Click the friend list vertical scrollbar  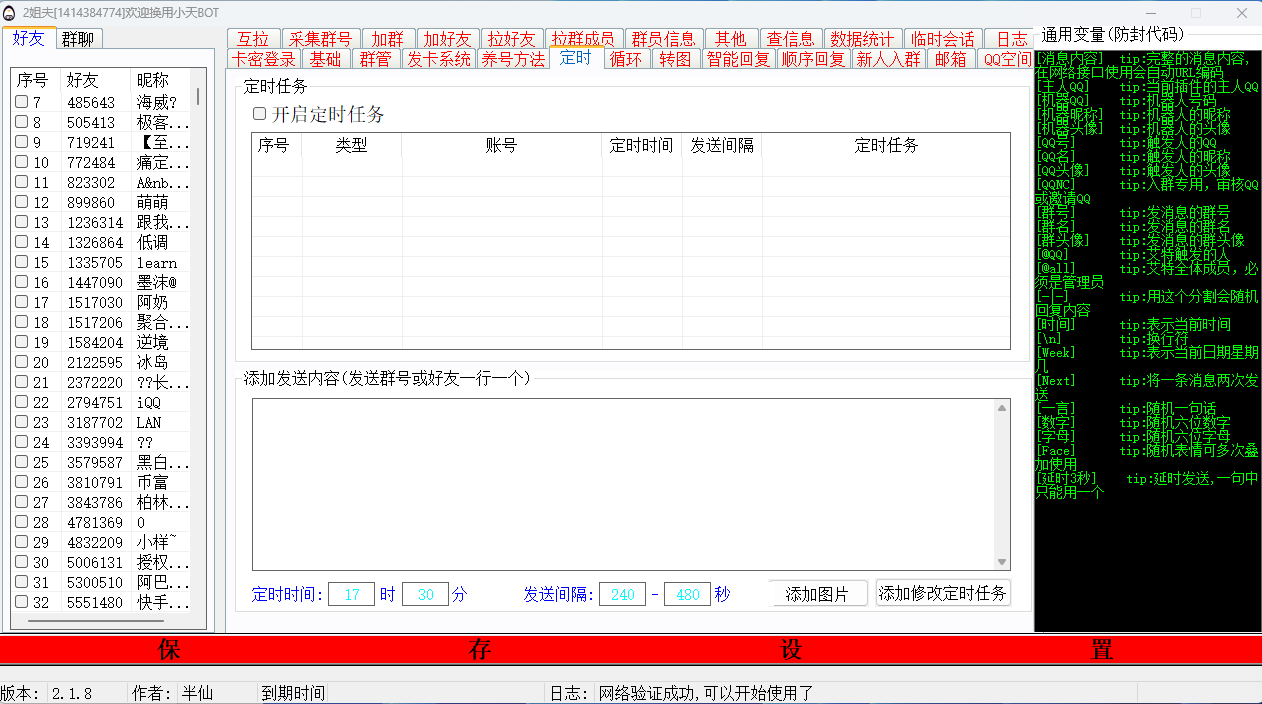click(197, 96)
